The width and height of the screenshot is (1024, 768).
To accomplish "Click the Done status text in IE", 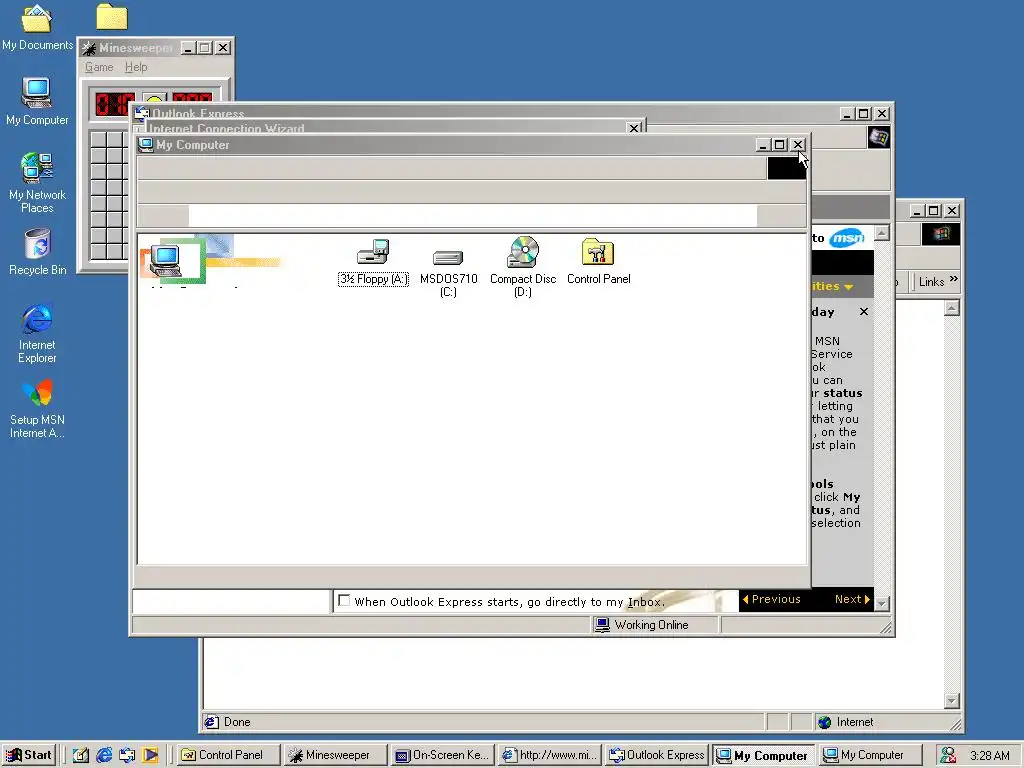I will point(237,722).
